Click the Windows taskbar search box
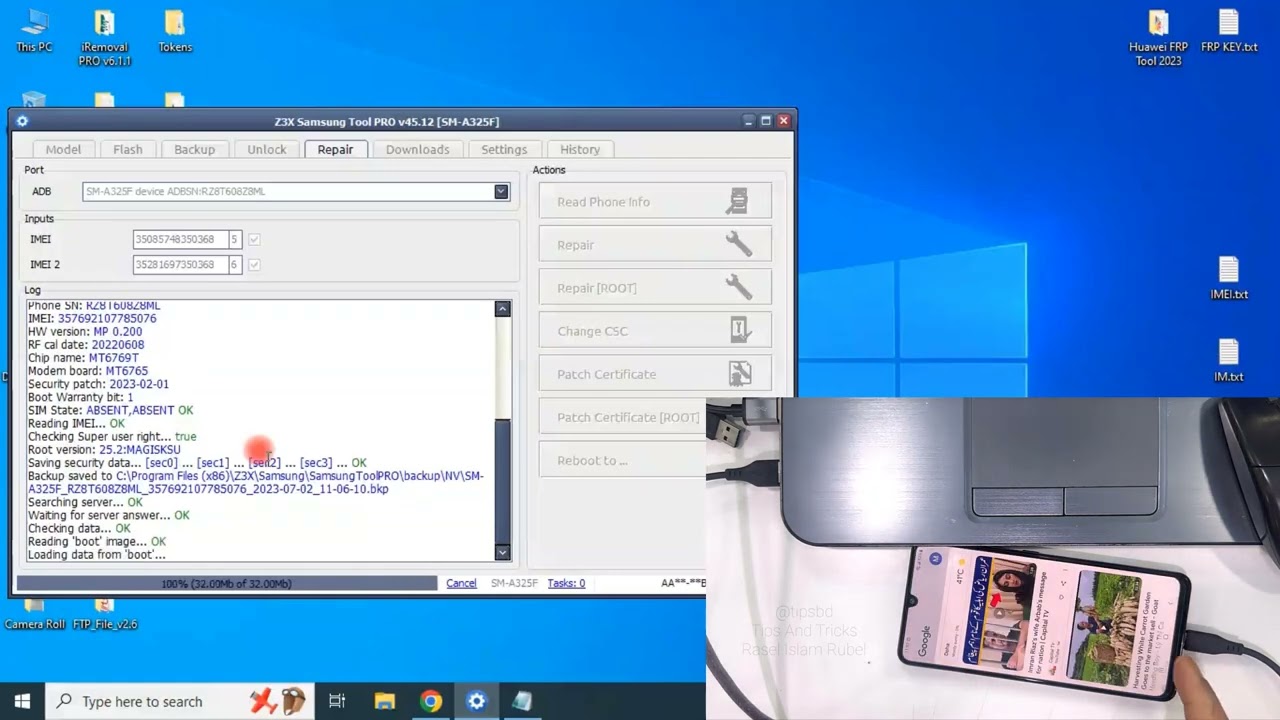 point(182,701)
